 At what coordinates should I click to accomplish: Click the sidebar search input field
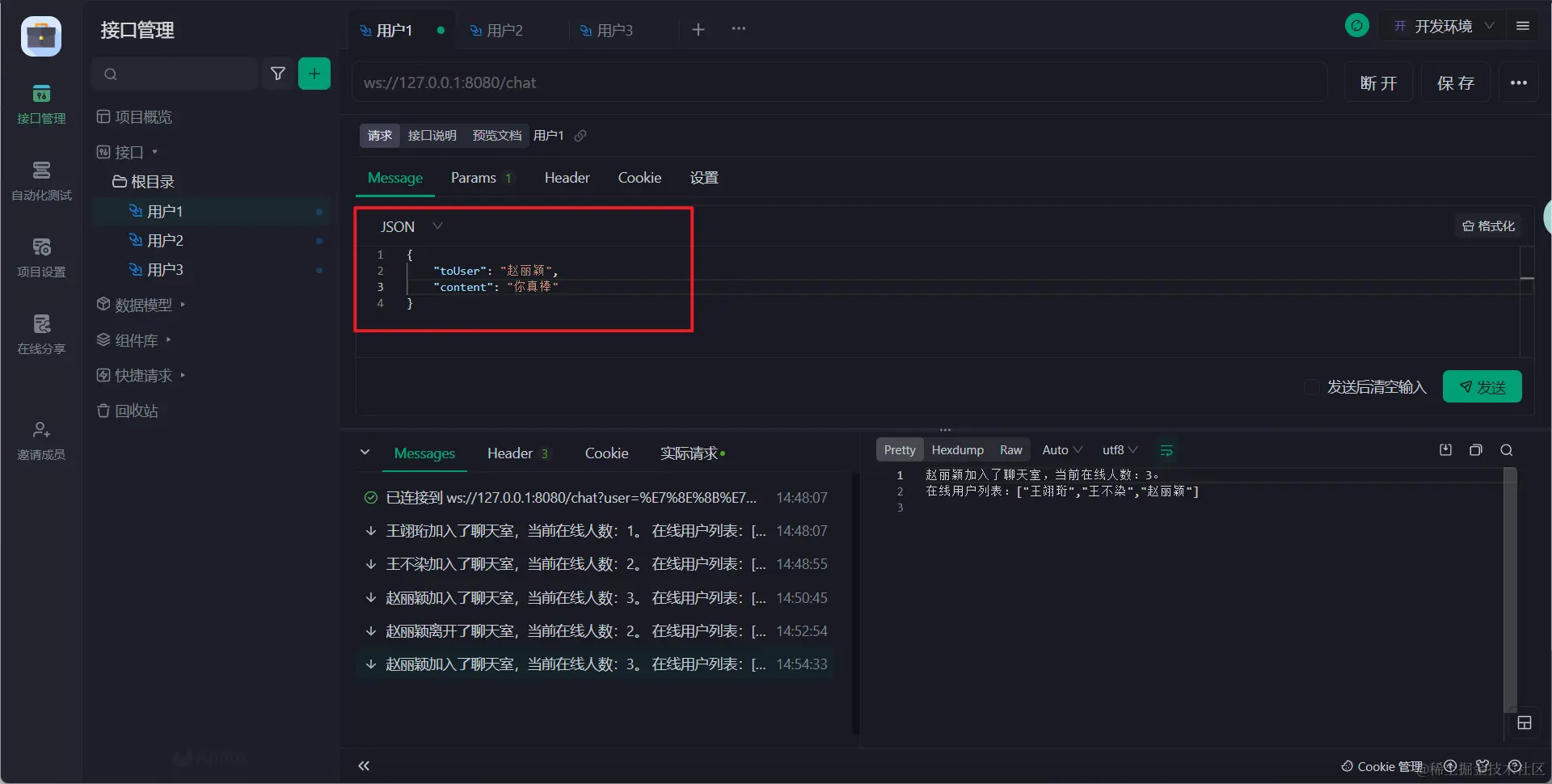point(175,74)
